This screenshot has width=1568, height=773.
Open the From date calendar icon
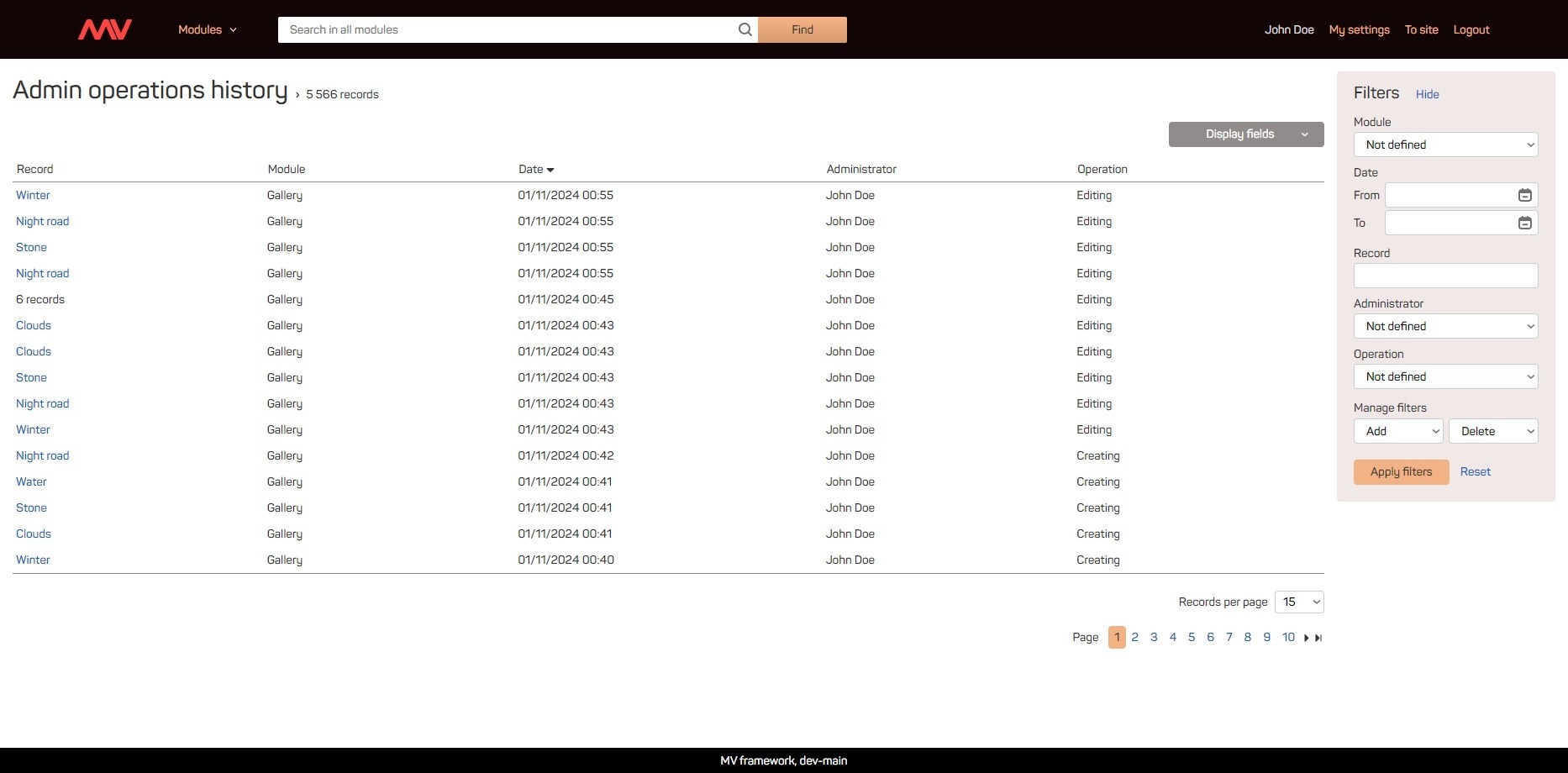click(1524, 196)
